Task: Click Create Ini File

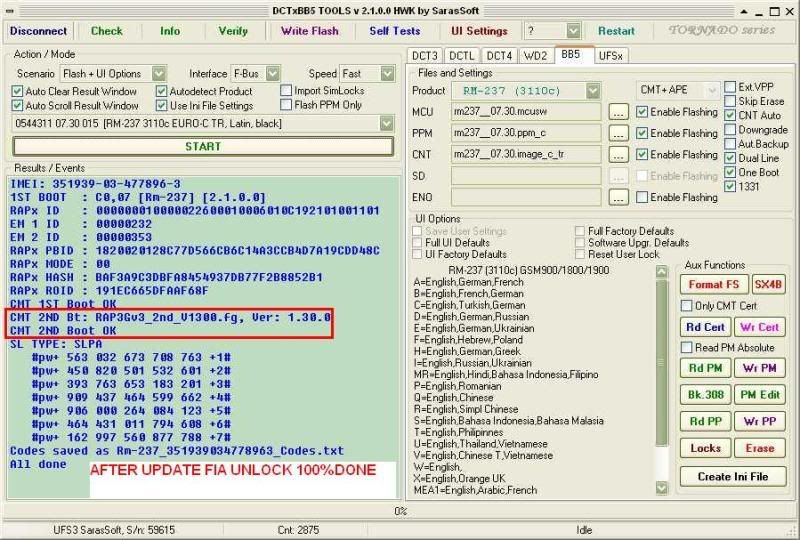Action: click(x=733, y=477)
